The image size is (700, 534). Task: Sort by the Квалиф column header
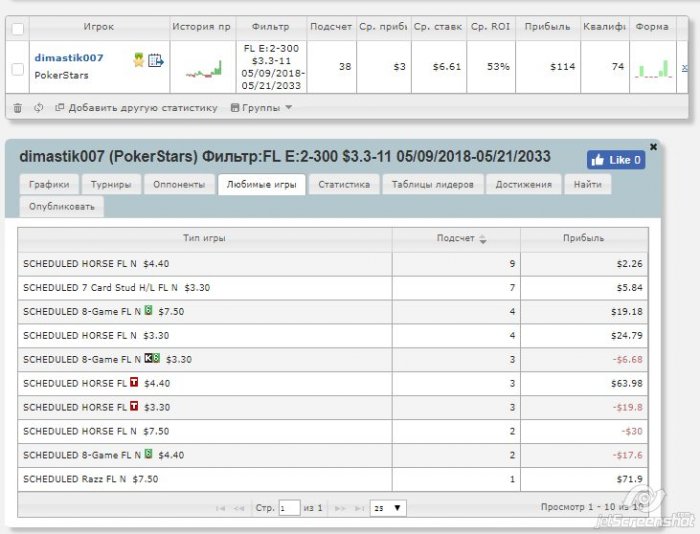tap(604, 27)
